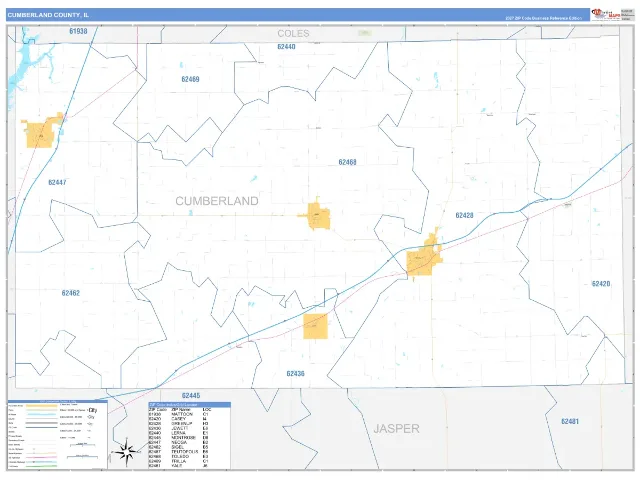Viewport: 640px width, 480px height.
Task: Click ZIP code label 62447
Action: point(57,182)
